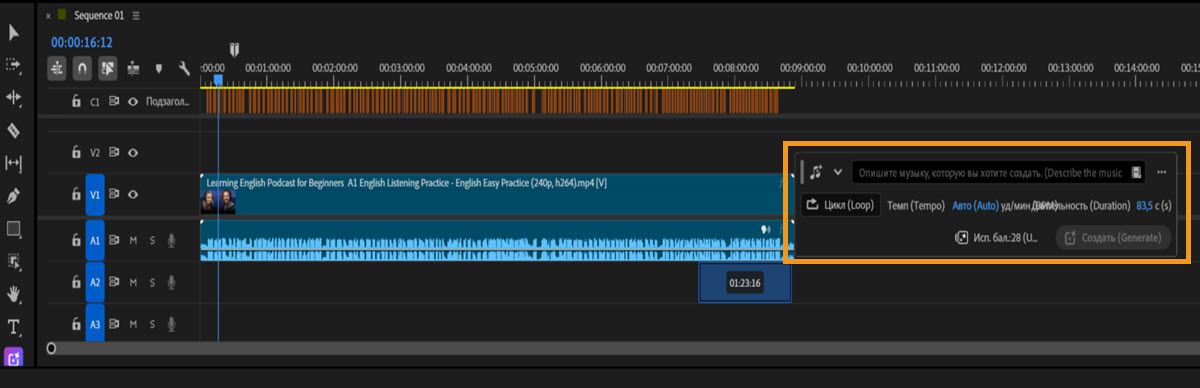
Task: Select the Selection arrow tool
Action: click(x=14, y=33)
